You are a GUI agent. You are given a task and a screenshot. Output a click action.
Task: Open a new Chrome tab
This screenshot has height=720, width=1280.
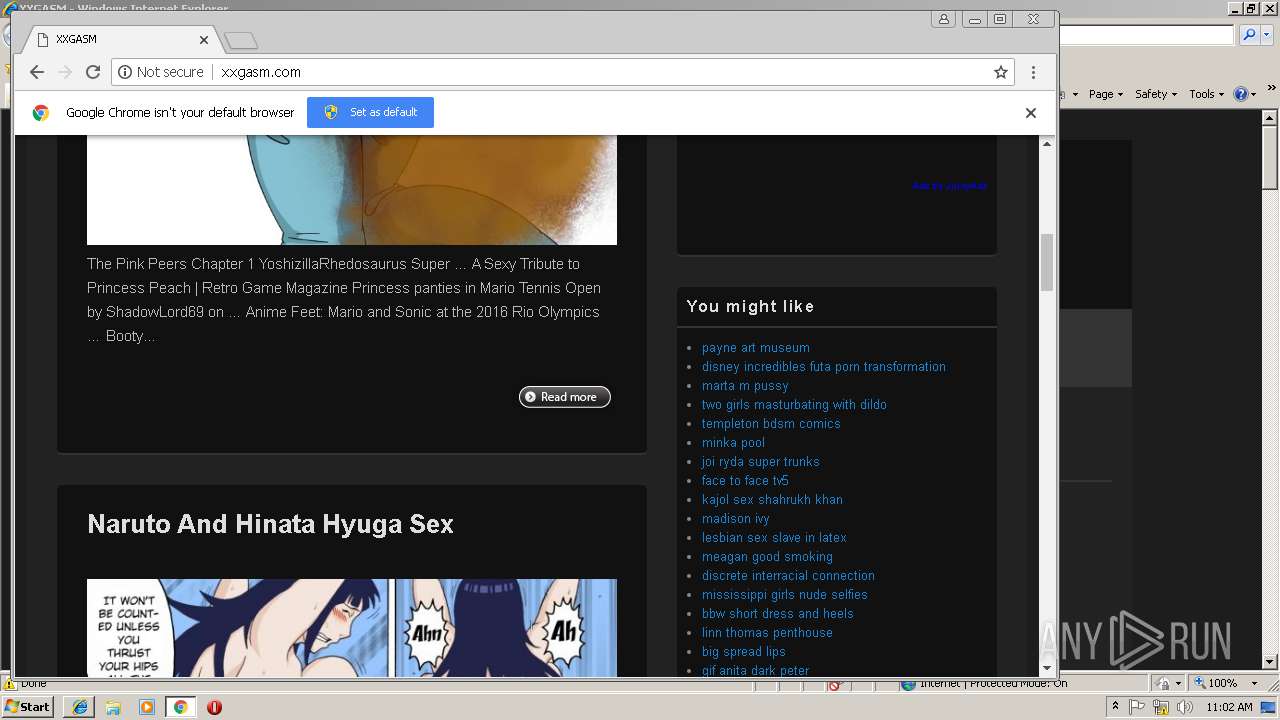click(241, 40)
